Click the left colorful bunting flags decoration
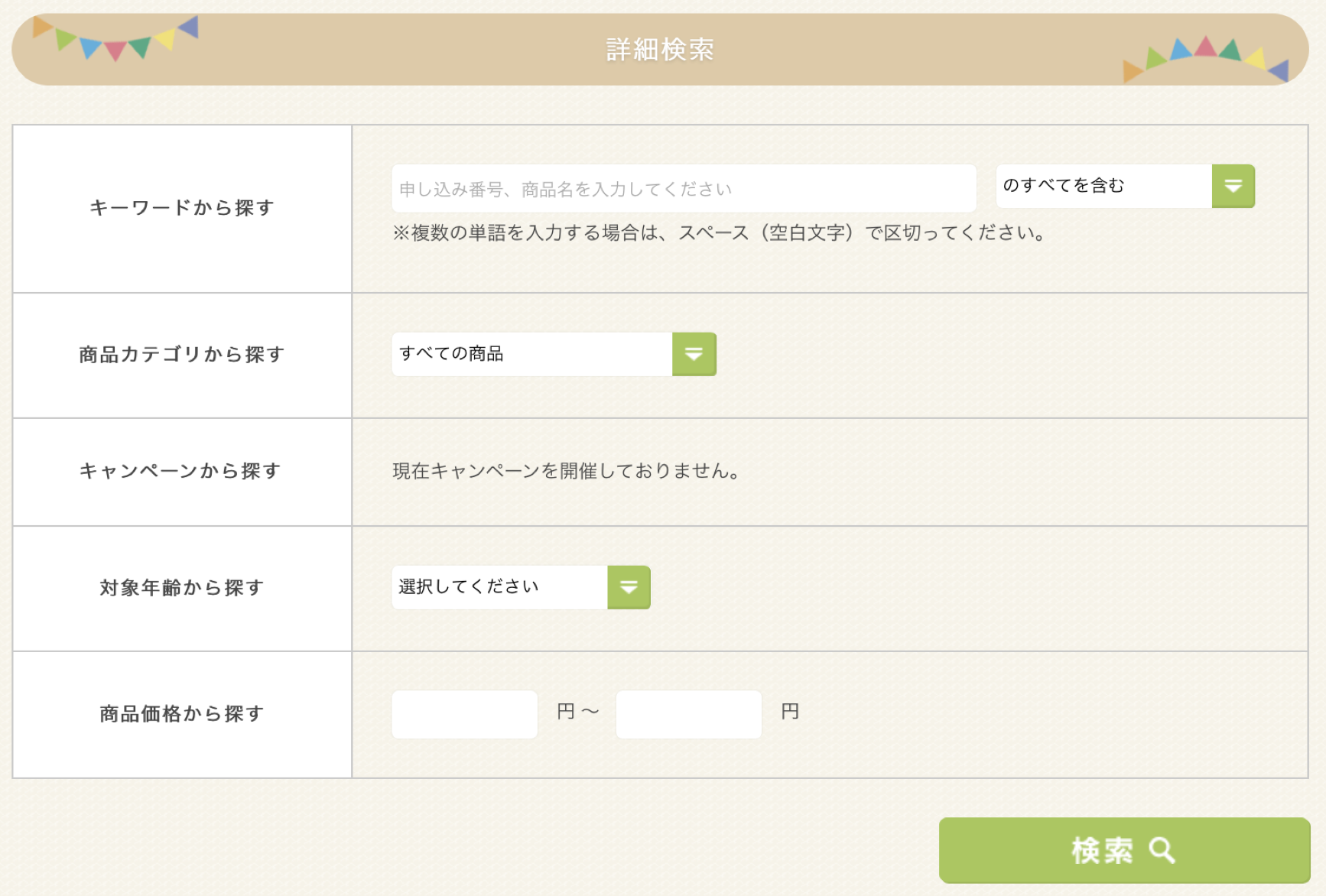This screenshot has height=896, width=1326. (115, 39)
